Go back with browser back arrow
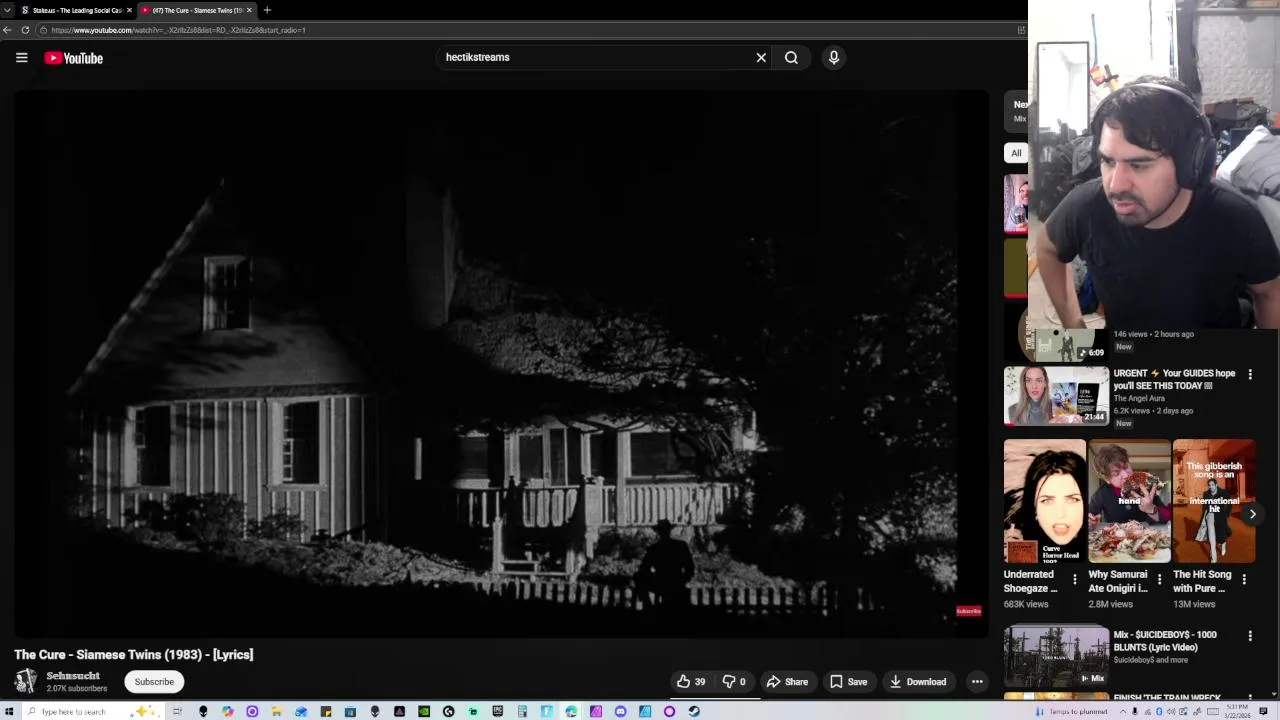1280x720 pixels. pyautogui.click(x=7, y=30)
